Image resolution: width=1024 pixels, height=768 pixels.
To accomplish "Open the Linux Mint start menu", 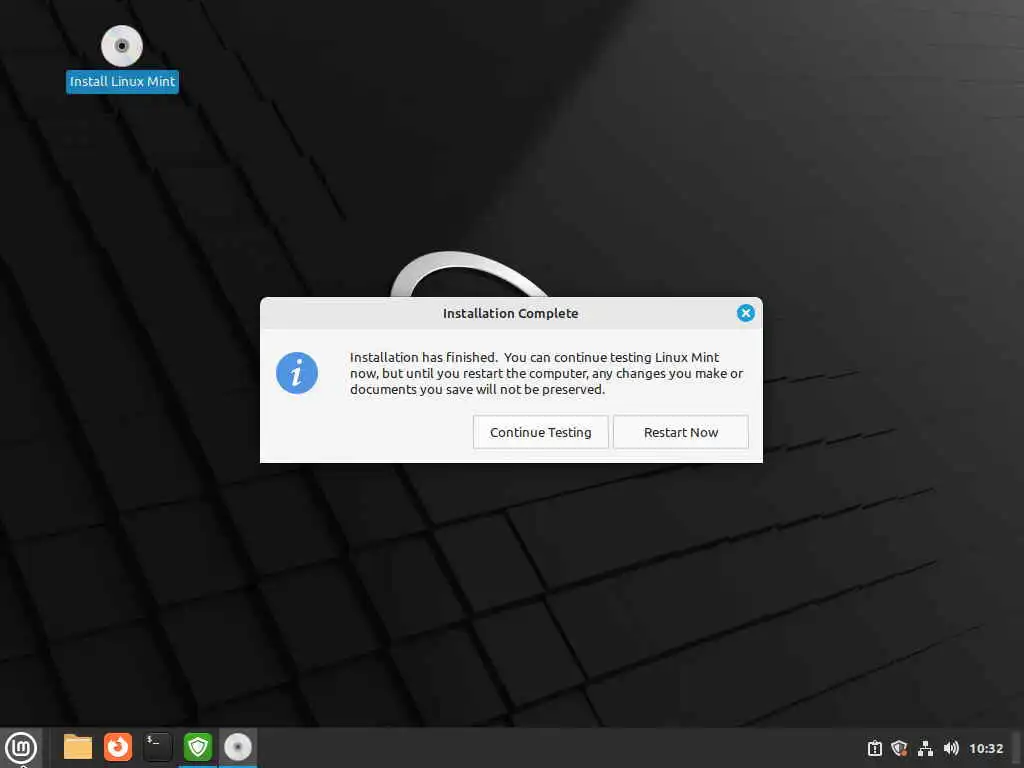I will click(x=21, y=747).
